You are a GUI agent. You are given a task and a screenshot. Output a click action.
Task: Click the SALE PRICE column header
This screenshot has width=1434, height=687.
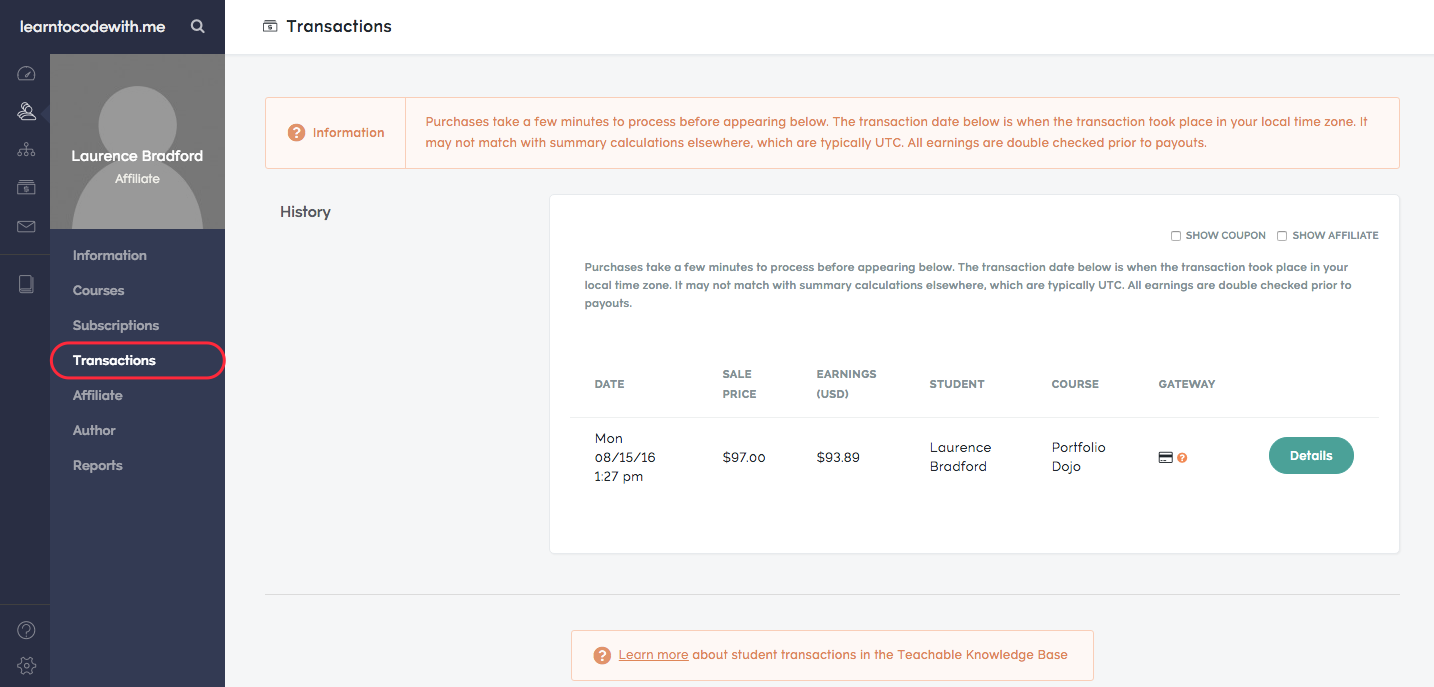[739, 384]
